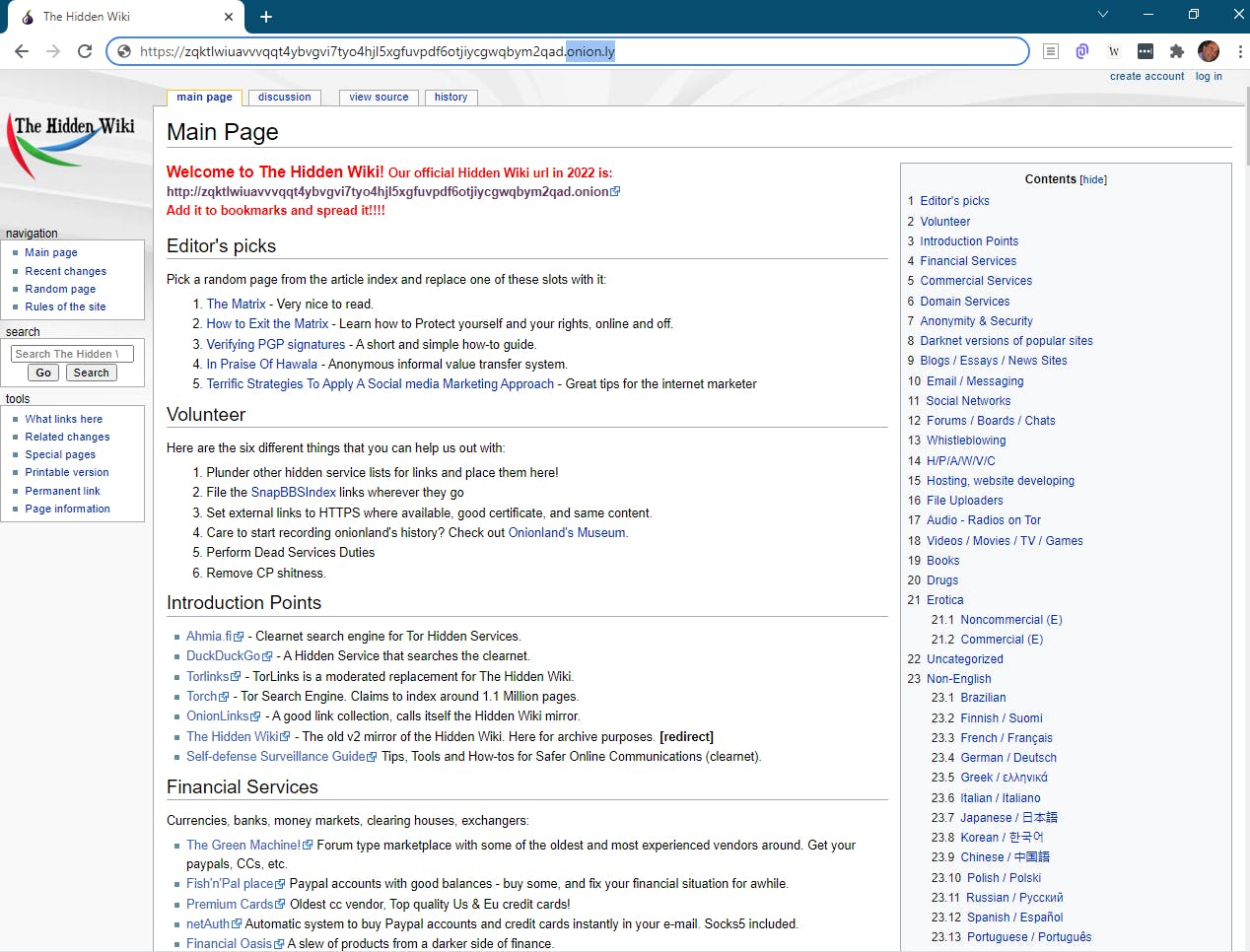Go back with the browser back arrow
The height and width of the screenshot is (952, 1250).
(x=22, y=51)
